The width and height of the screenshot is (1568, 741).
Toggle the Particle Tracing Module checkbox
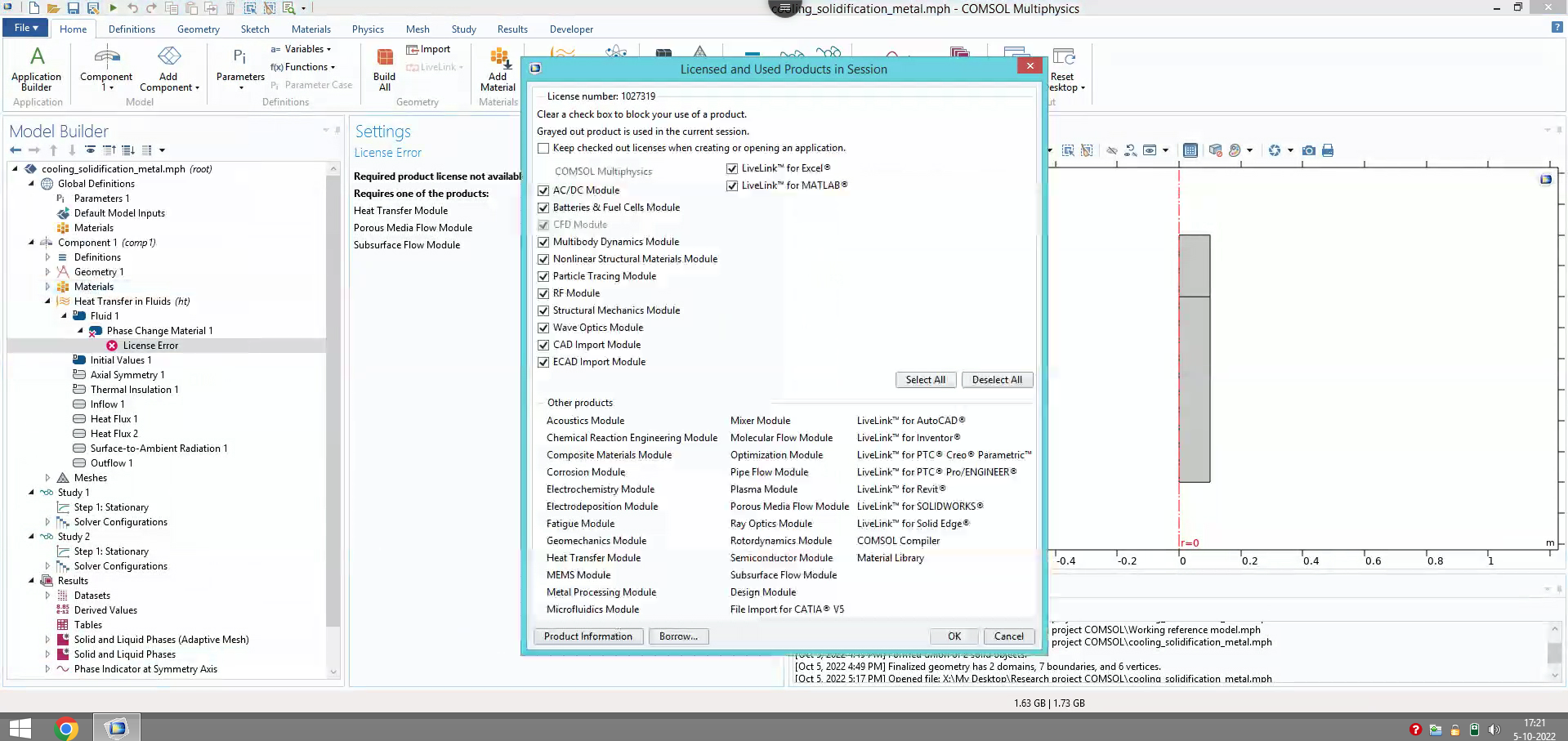point(543,276)
